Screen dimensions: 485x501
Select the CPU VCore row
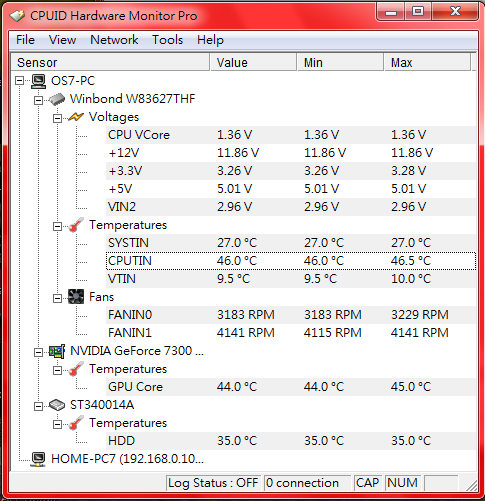pos(291,135)
